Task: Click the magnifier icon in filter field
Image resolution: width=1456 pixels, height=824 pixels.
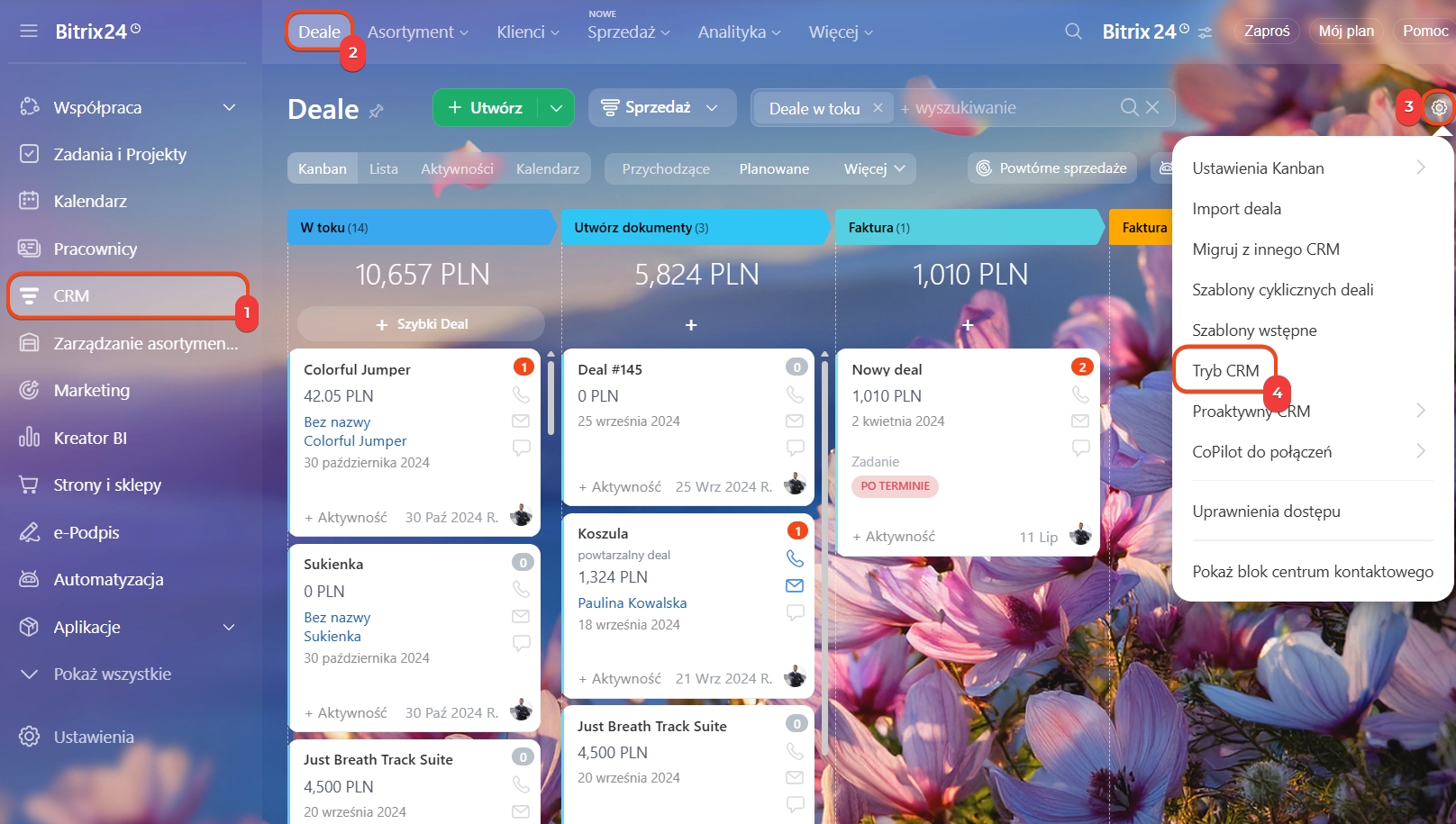Action: click(x=1129, y=107)
